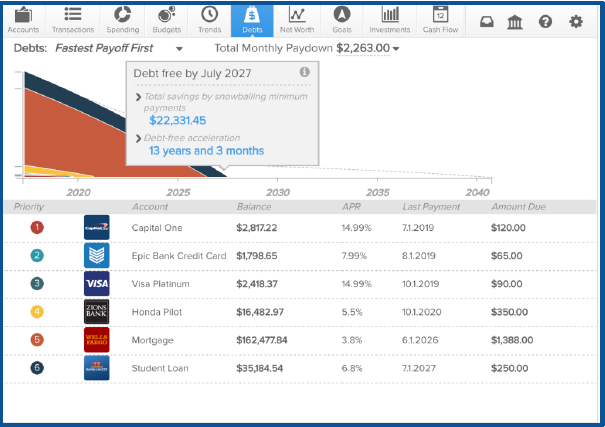Select the Visa Platinum account name
The image size is (605, 427).
coord(161,284)
